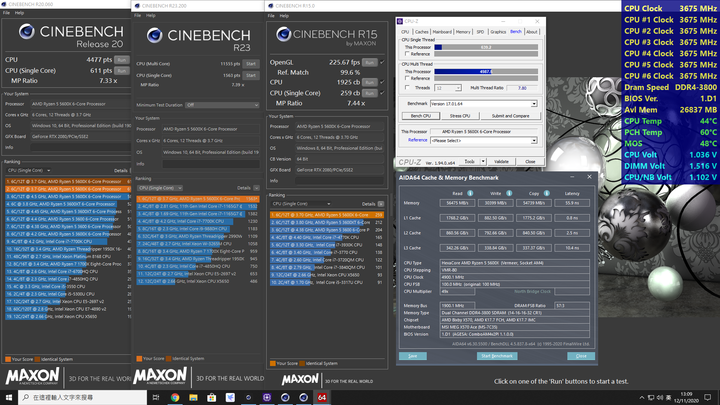Open Task View on the taskbar
Image resolution: width=720 pixels, height=405 pixels.
[x=156, y=397]
